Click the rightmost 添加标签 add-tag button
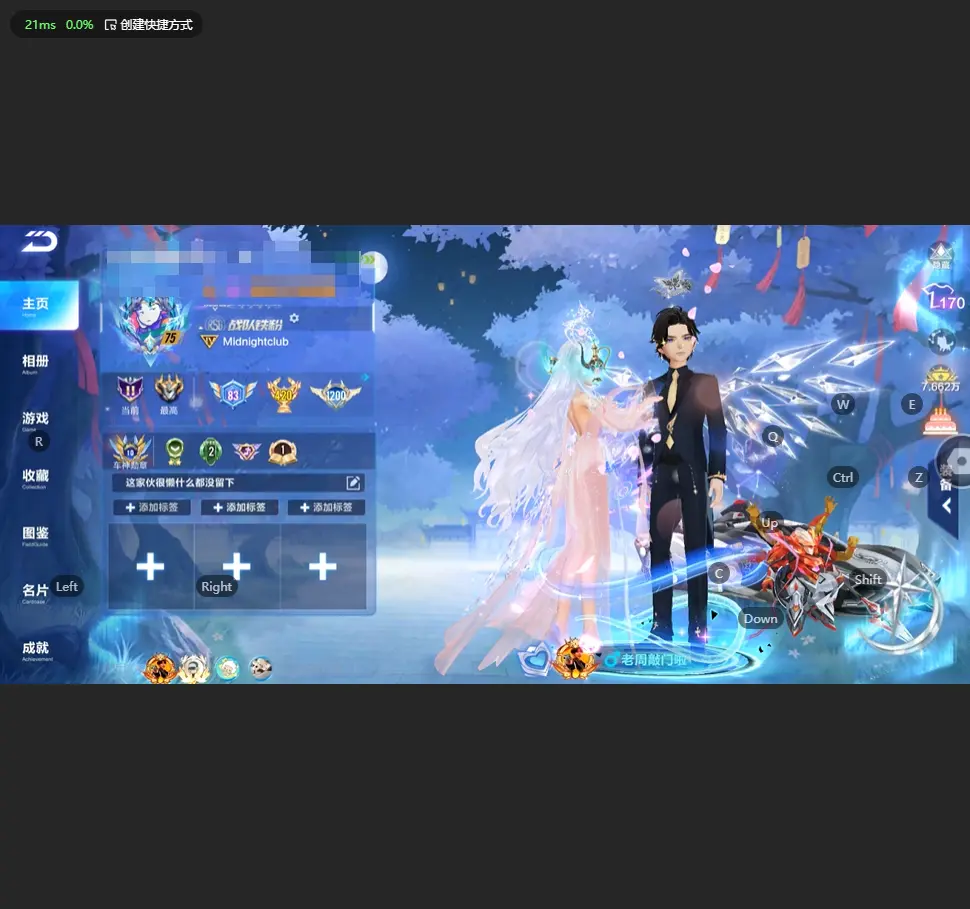 tap(326, 507)
